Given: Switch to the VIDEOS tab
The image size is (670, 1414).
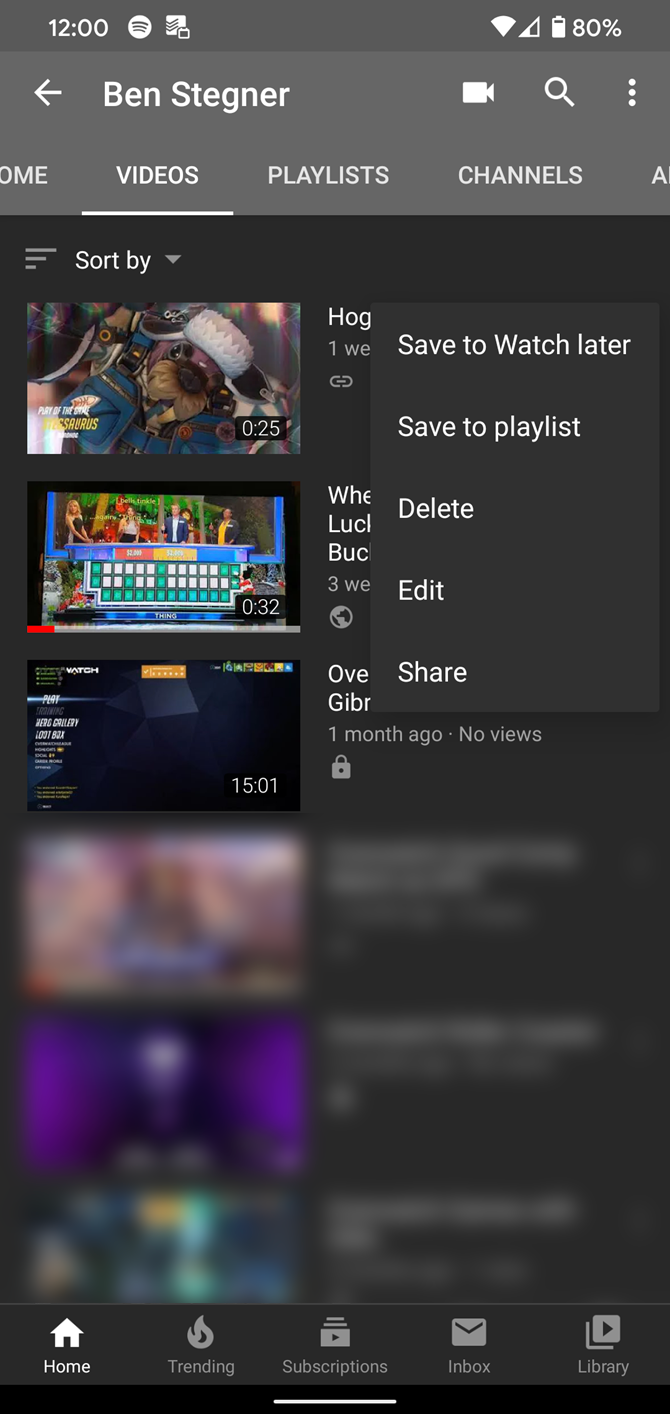Looking at the screenshot, I should (157, 175).
